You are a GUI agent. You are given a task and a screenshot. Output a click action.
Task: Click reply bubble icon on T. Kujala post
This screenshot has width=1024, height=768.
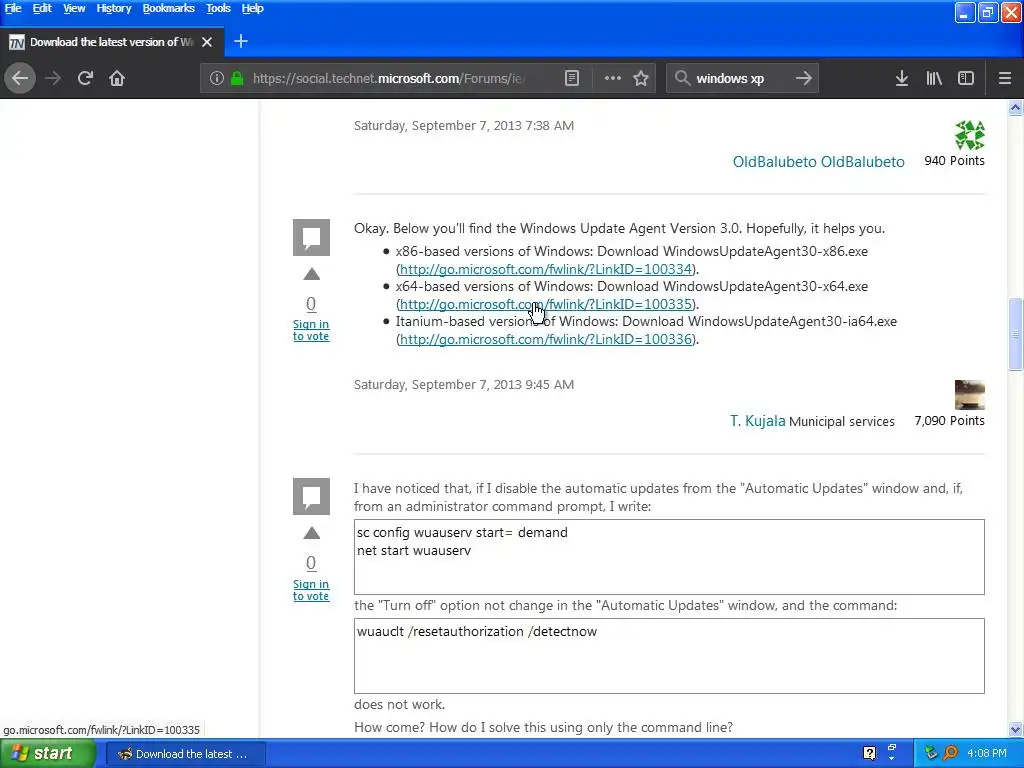[x=312, y=237]
